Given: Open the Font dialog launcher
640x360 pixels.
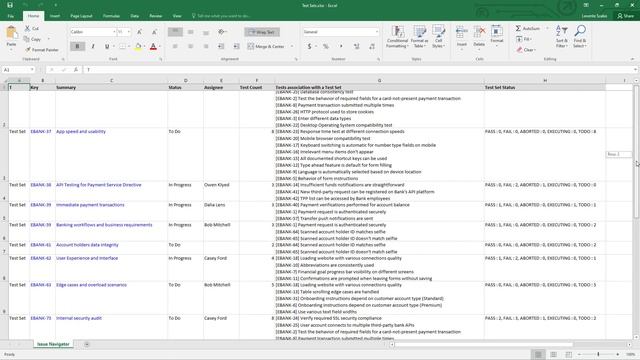Looking at the screenshot, I should coord(160,59).
